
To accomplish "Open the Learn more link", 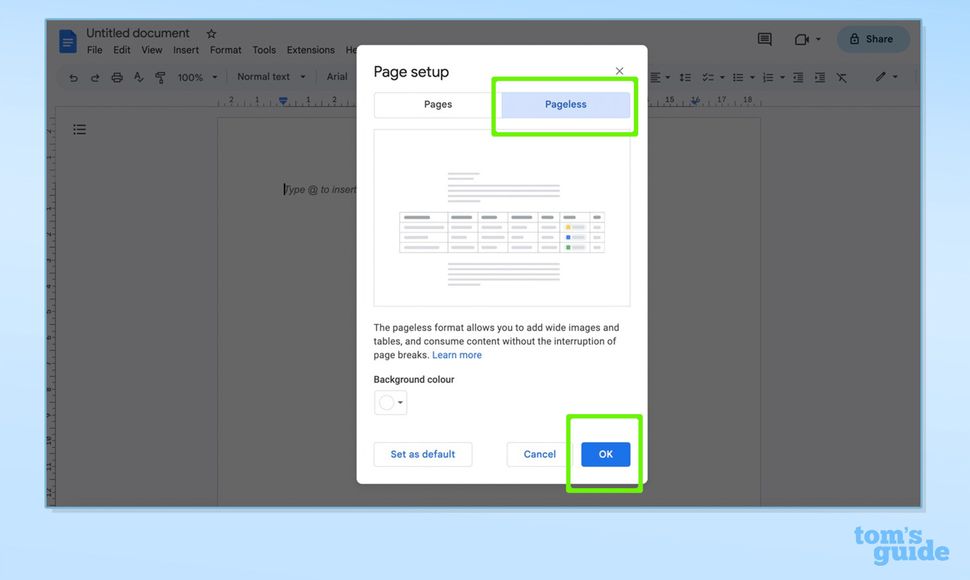I will click(457, 354).
